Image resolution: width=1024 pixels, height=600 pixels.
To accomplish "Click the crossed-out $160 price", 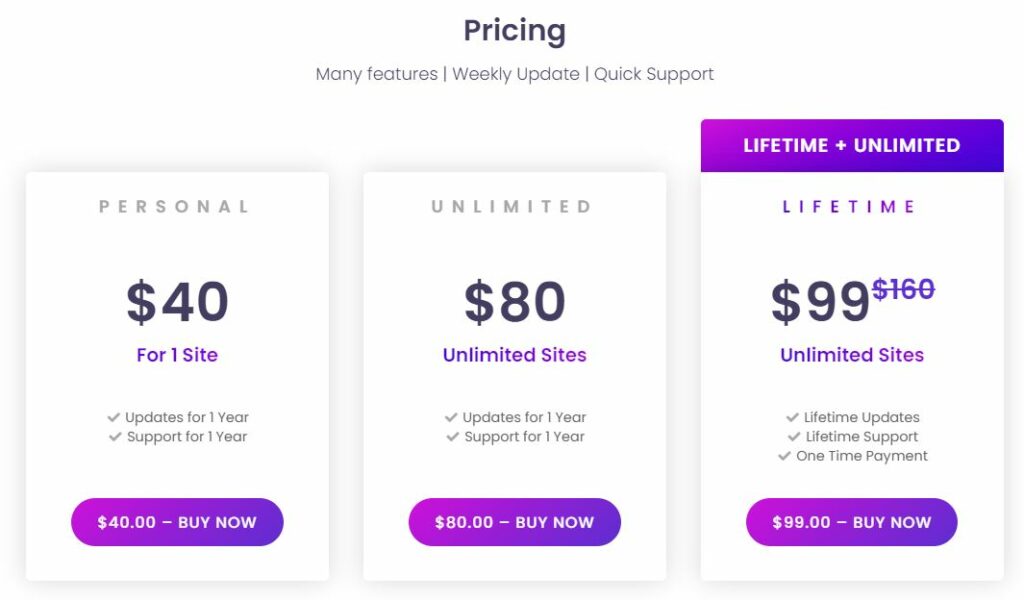I will pyautogui.click(x=903, y=289).
